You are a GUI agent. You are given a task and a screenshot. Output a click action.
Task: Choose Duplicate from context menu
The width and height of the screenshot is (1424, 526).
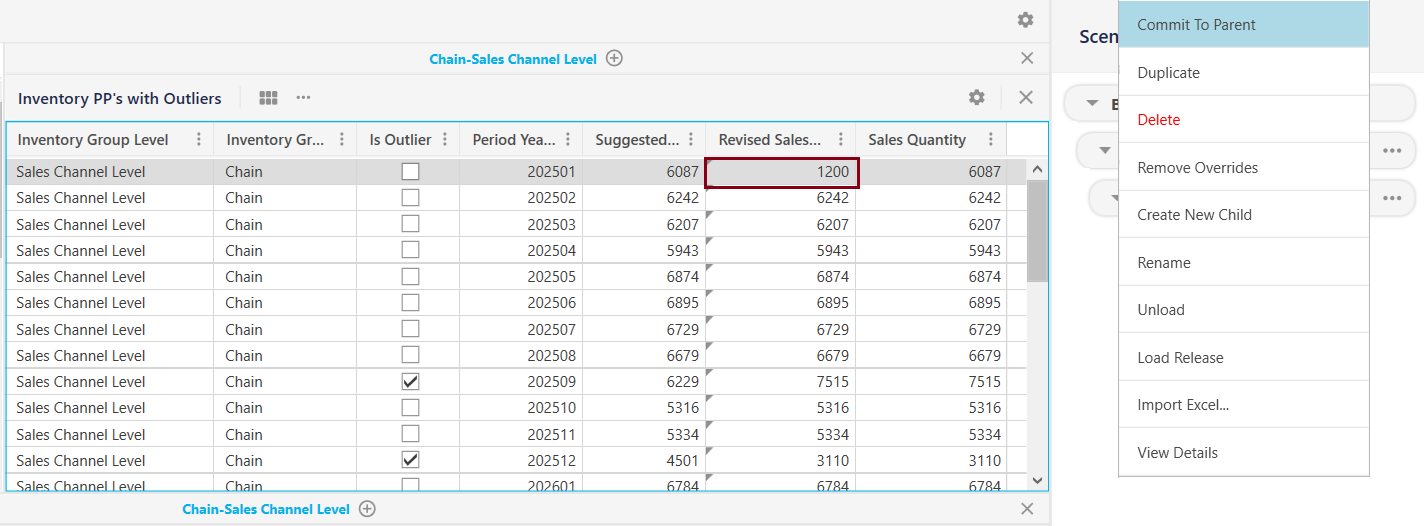tap(1243, 72)
